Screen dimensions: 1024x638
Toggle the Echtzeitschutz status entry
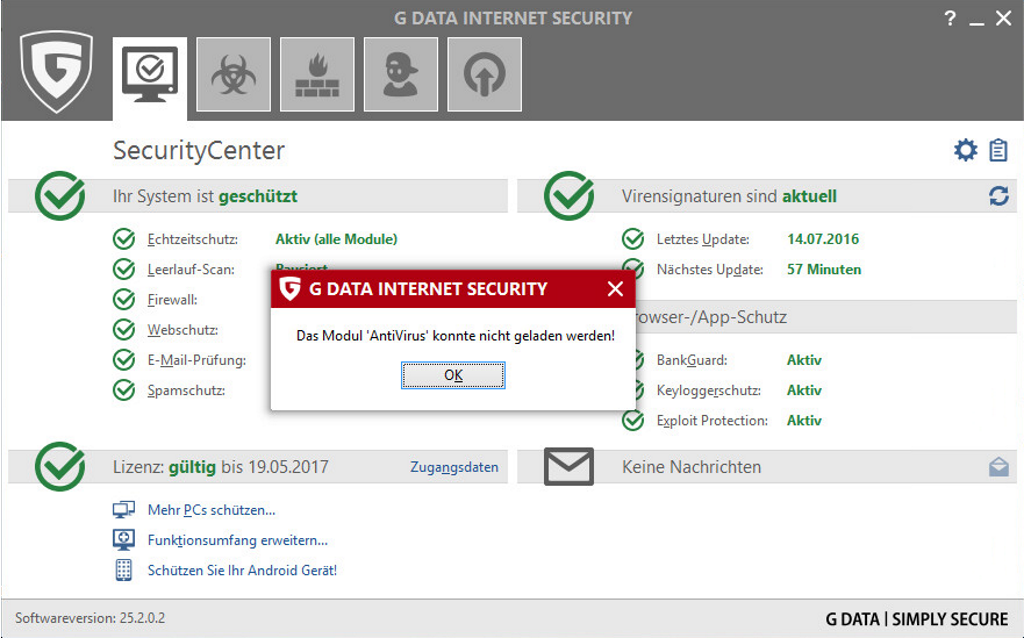(x=336, y=239)
